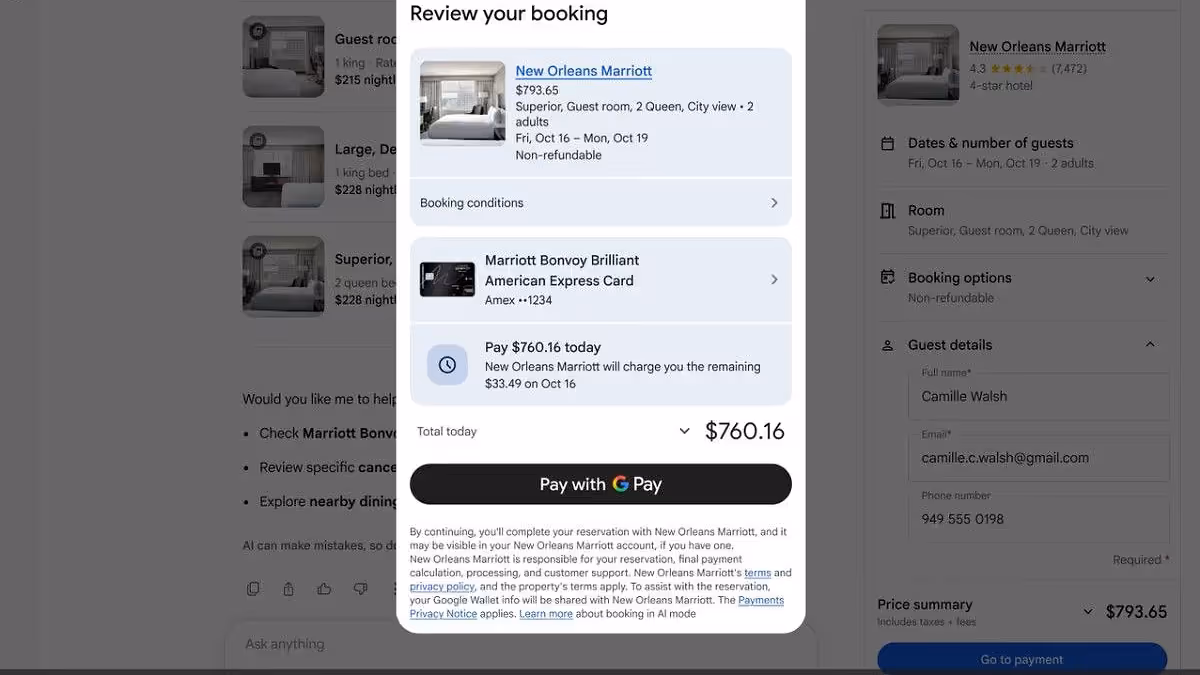1200x675 pixels.
Task: Click the copy response icon below the chat
Action: (253, 589)
